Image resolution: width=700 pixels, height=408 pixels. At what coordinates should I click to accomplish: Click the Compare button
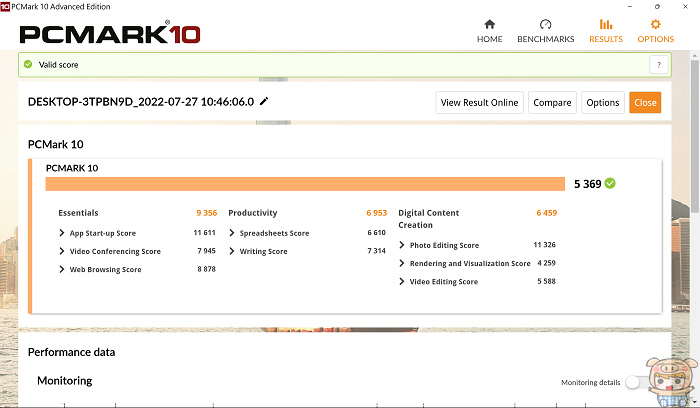tap(552, 103)
